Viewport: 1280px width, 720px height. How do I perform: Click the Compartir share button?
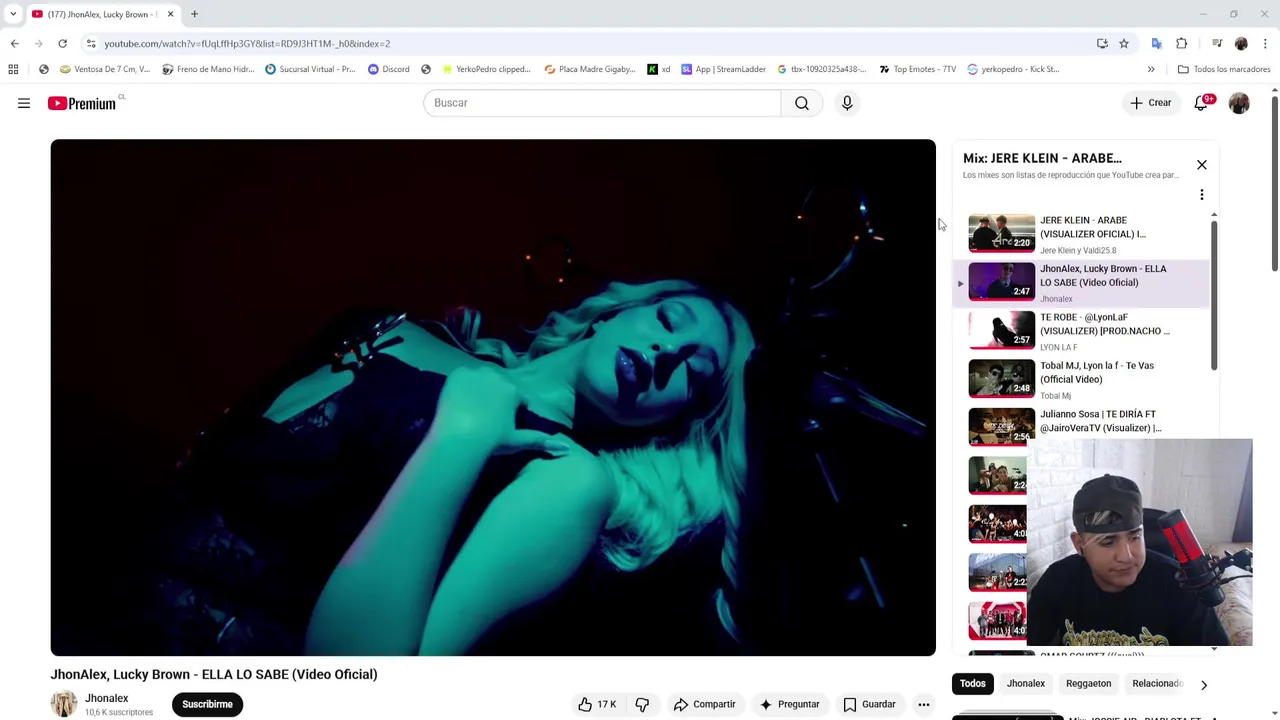(705, 704)
